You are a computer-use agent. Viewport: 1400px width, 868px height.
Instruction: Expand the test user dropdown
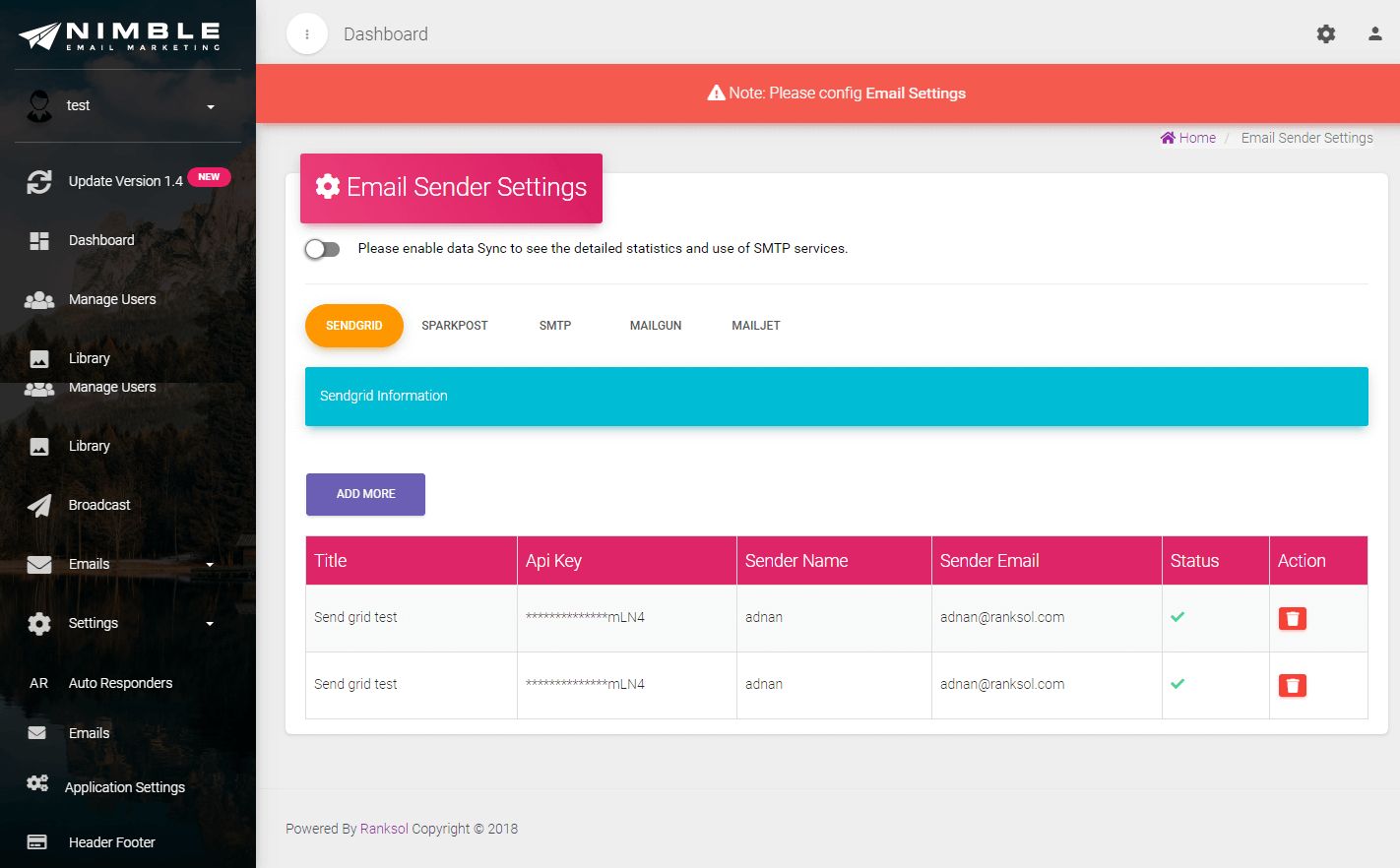pyautogui.click(x=211, y=106)
